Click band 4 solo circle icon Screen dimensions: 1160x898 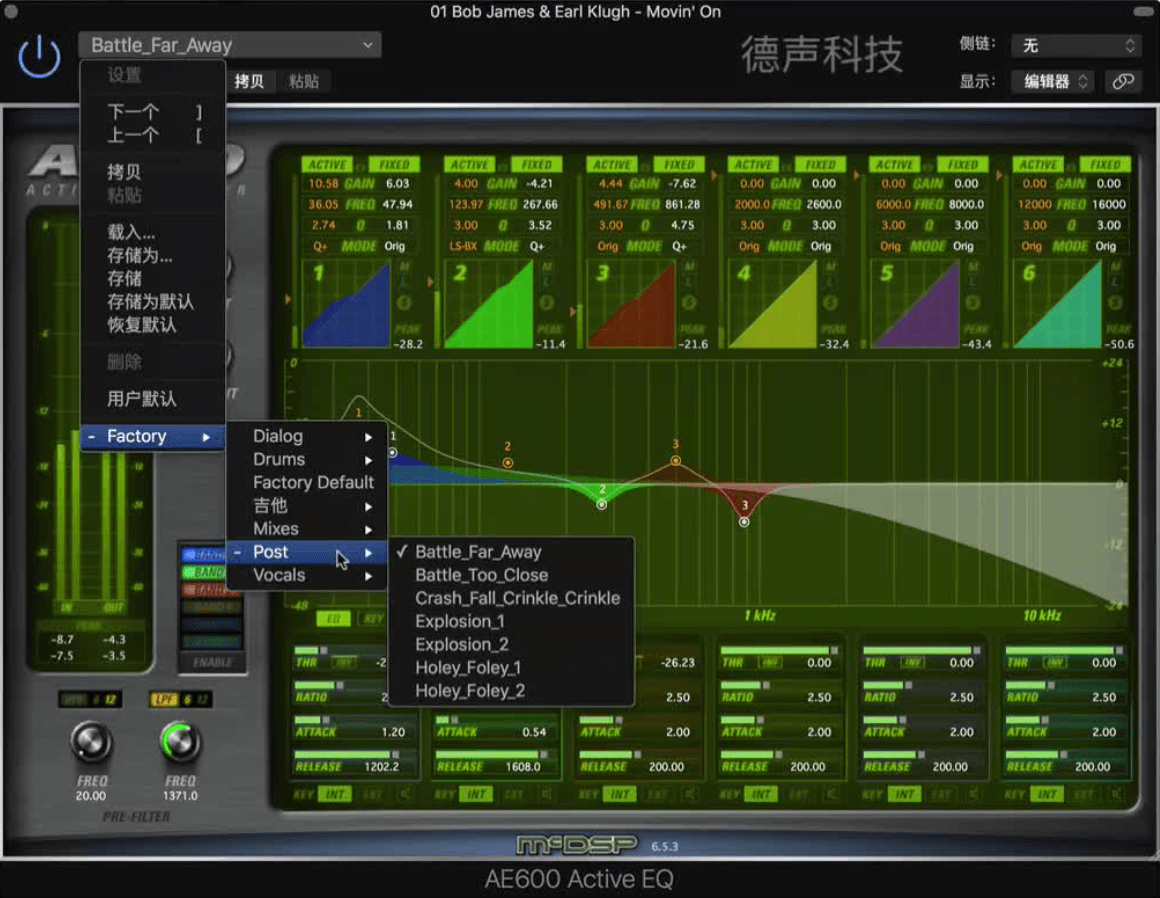pyautogui.click(x=831, y=302)
